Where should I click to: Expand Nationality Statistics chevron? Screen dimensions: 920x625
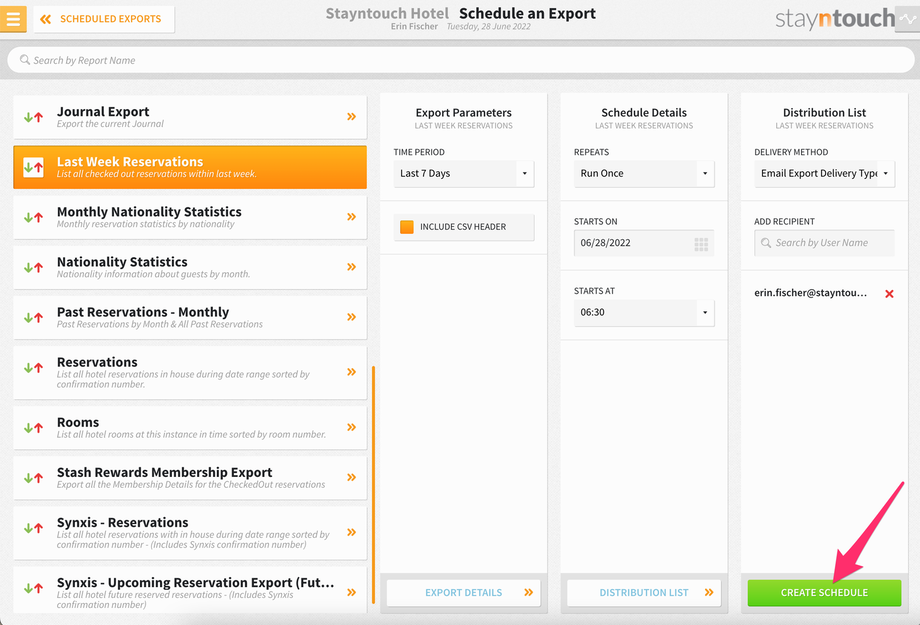(x=351, y=267)
